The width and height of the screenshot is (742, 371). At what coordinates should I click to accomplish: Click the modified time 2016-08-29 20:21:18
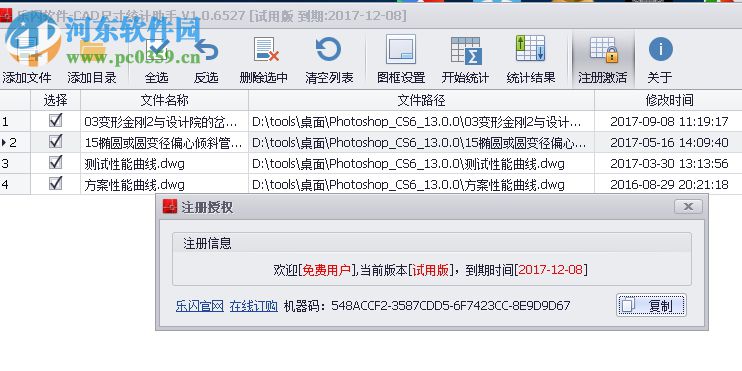pos(669,184)
